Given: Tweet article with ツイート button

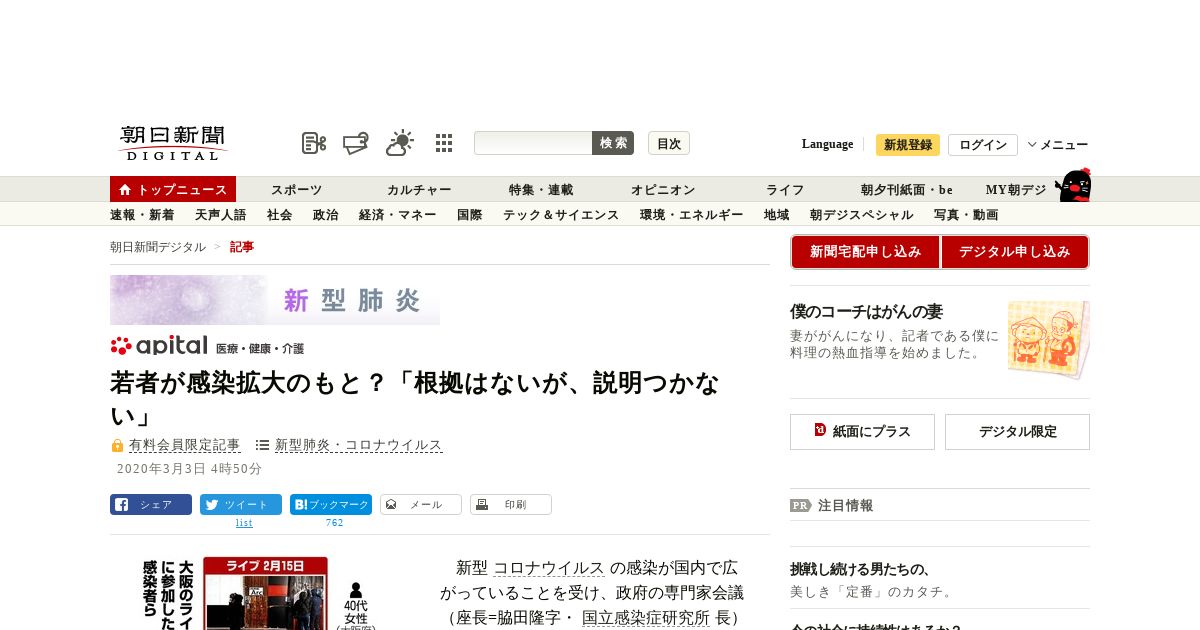Looking at the screenshot, I should tap(241, 505).
